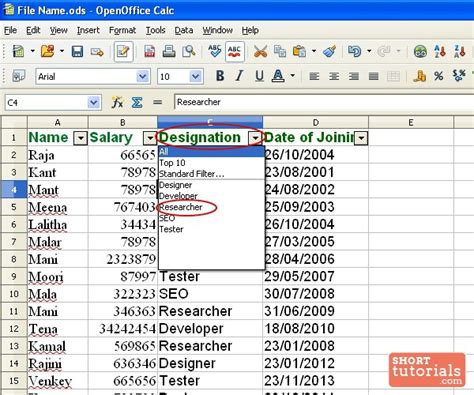Click the Function equals icon
This screenshot has height=395, width=474.
[157, 102]
